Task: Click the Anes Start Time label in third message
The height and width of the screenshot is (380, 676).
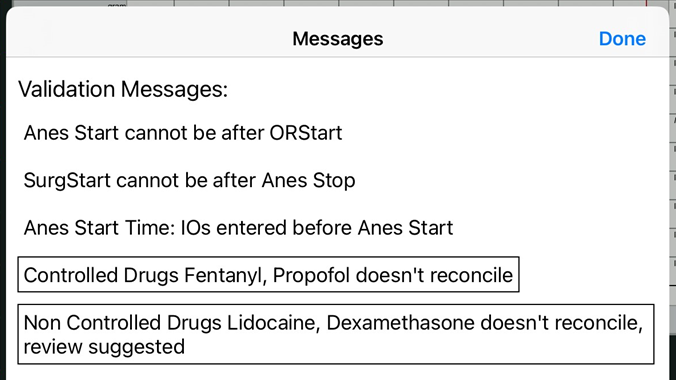Action: [x=99, y=228]
